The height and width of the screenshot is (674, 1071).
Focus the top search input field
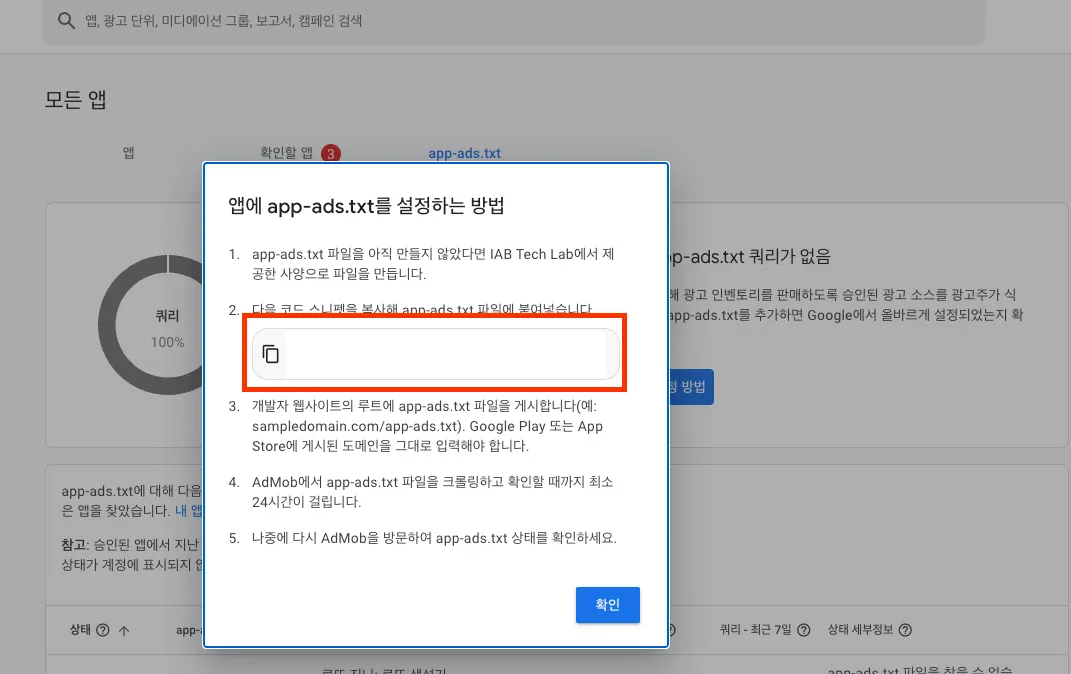pos(514,21)
